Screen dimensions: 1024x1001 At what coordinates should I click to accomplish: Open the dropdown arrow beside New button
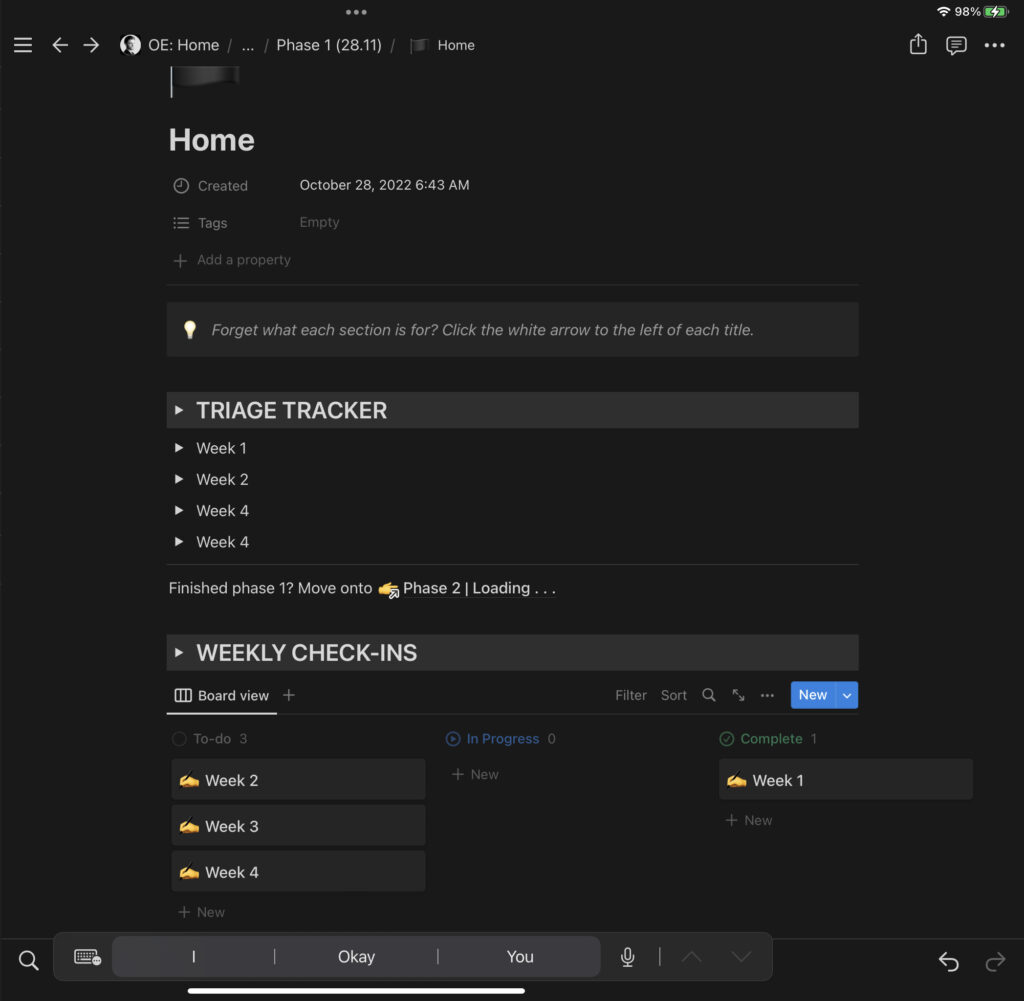click(847, 695)
